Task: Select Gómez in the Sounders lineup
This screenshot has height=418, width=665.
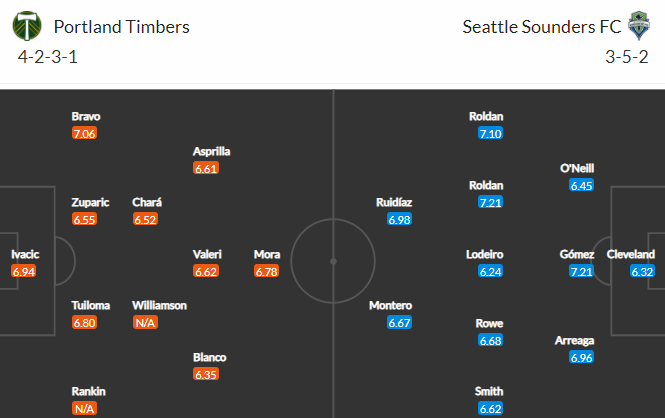Action: [x=576, y=254]
